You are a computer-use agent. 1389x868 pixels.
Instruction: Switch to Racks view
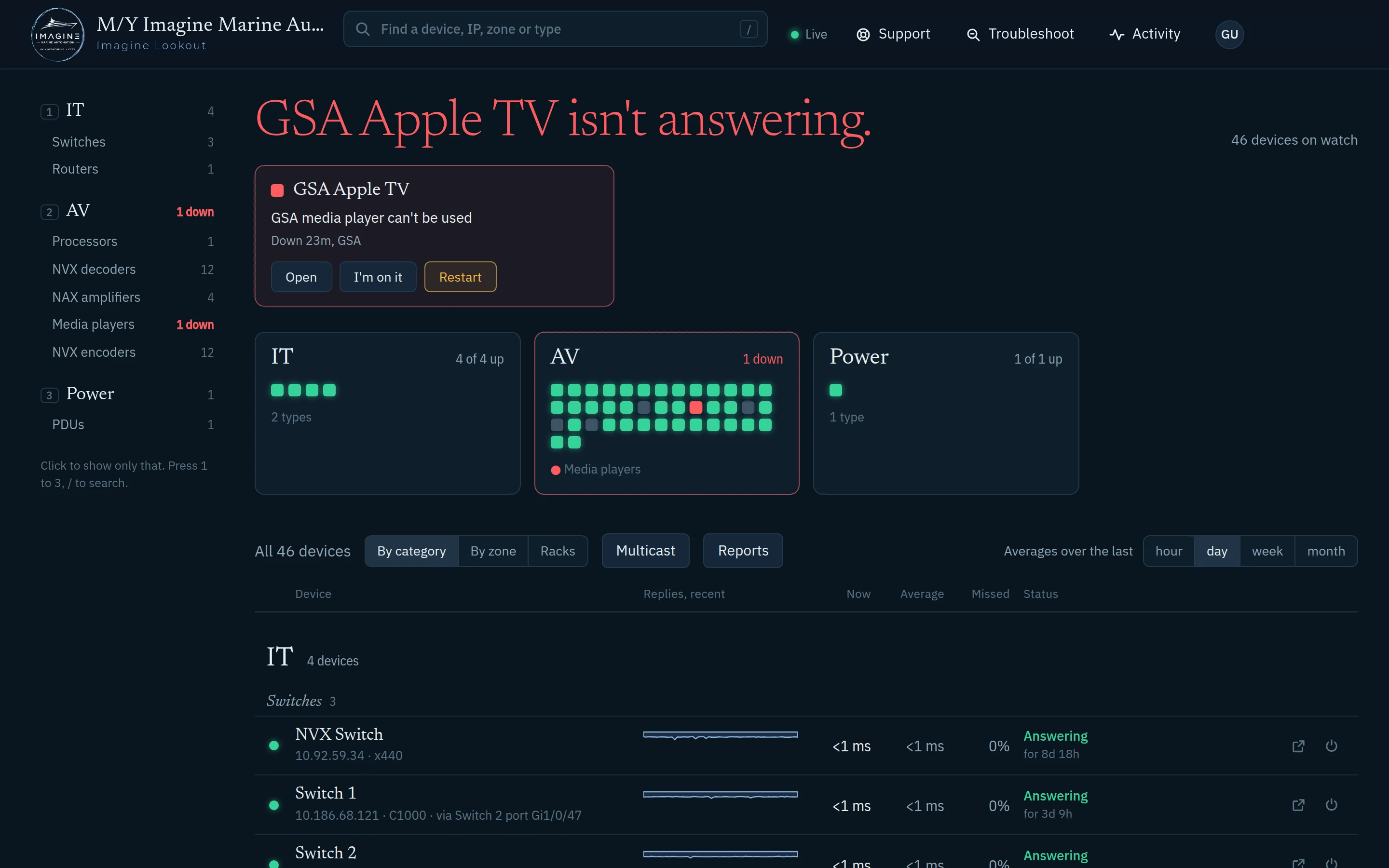pos(558,551)
